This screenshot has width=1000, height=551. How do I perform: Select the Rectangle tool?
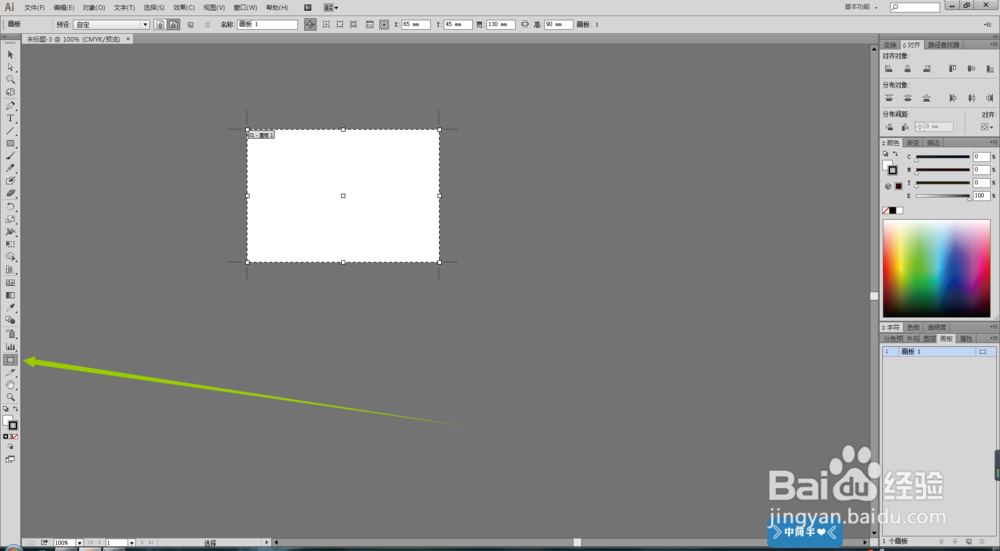pyautogui.click(x=10, y=143)
